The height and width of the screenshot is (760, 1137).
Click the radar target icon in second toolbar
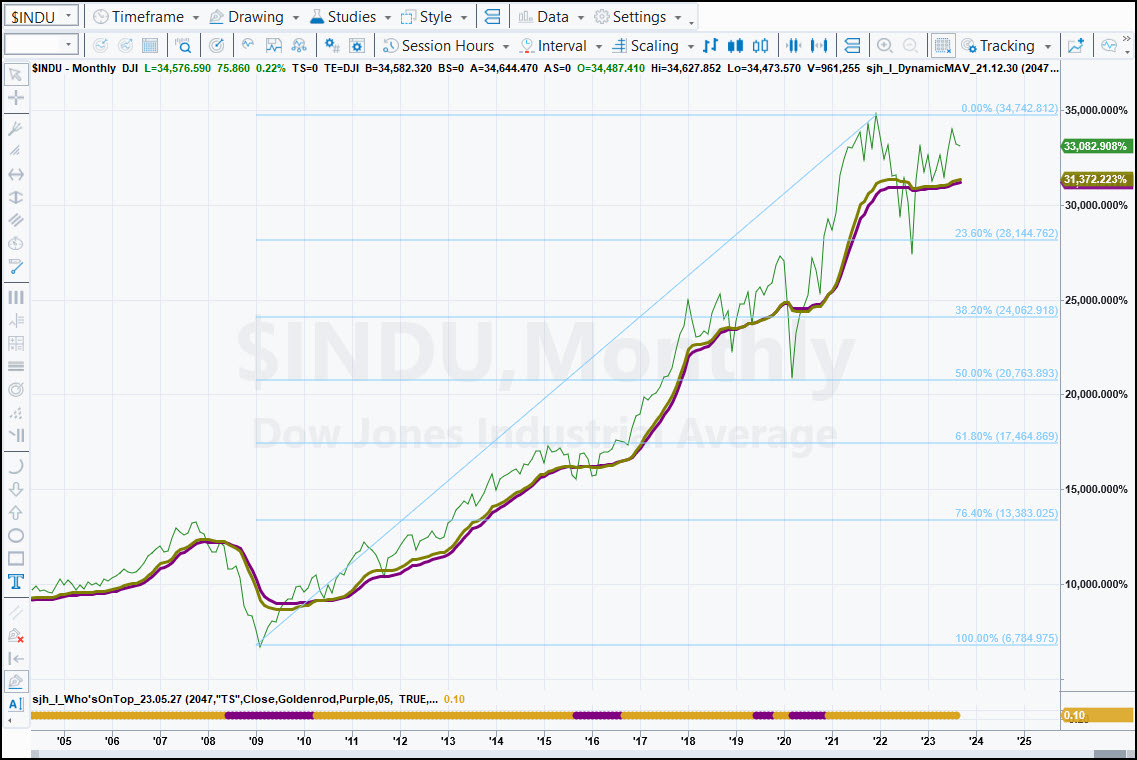tap(216, 46)
